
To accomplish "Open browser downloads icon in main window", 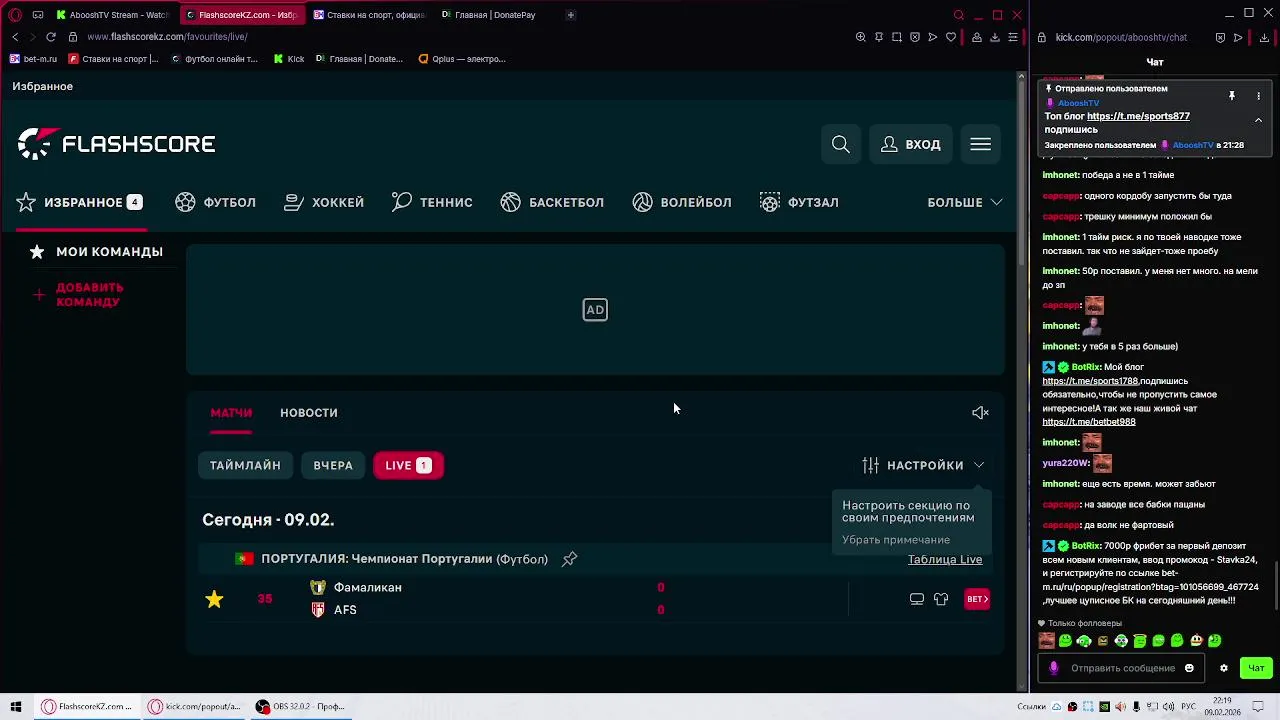I will [x=994, y=37].
